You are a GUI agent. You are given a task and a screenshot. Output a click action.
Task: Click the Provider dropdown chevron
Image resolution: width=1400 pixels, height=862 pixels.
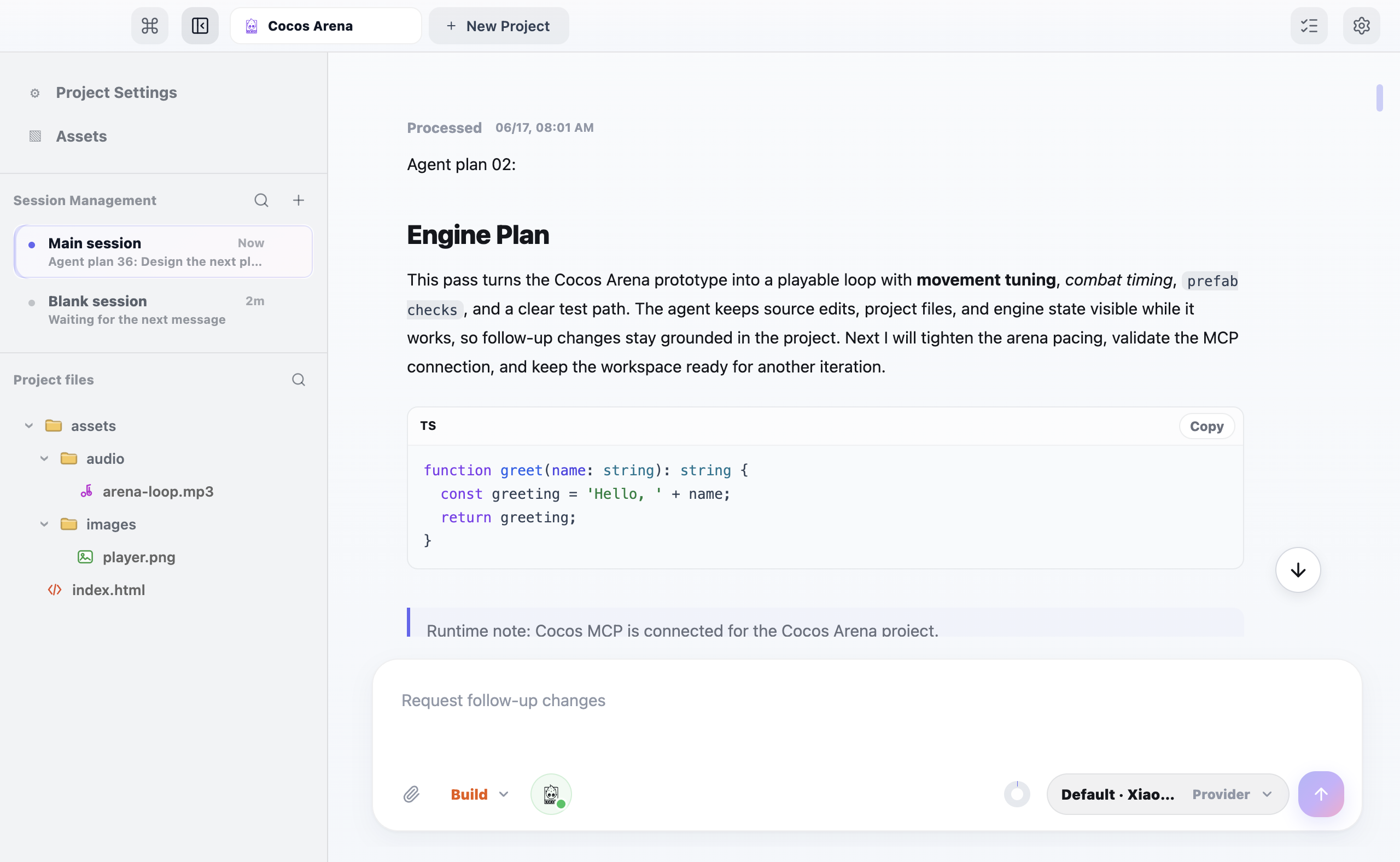pos(1267,794)
